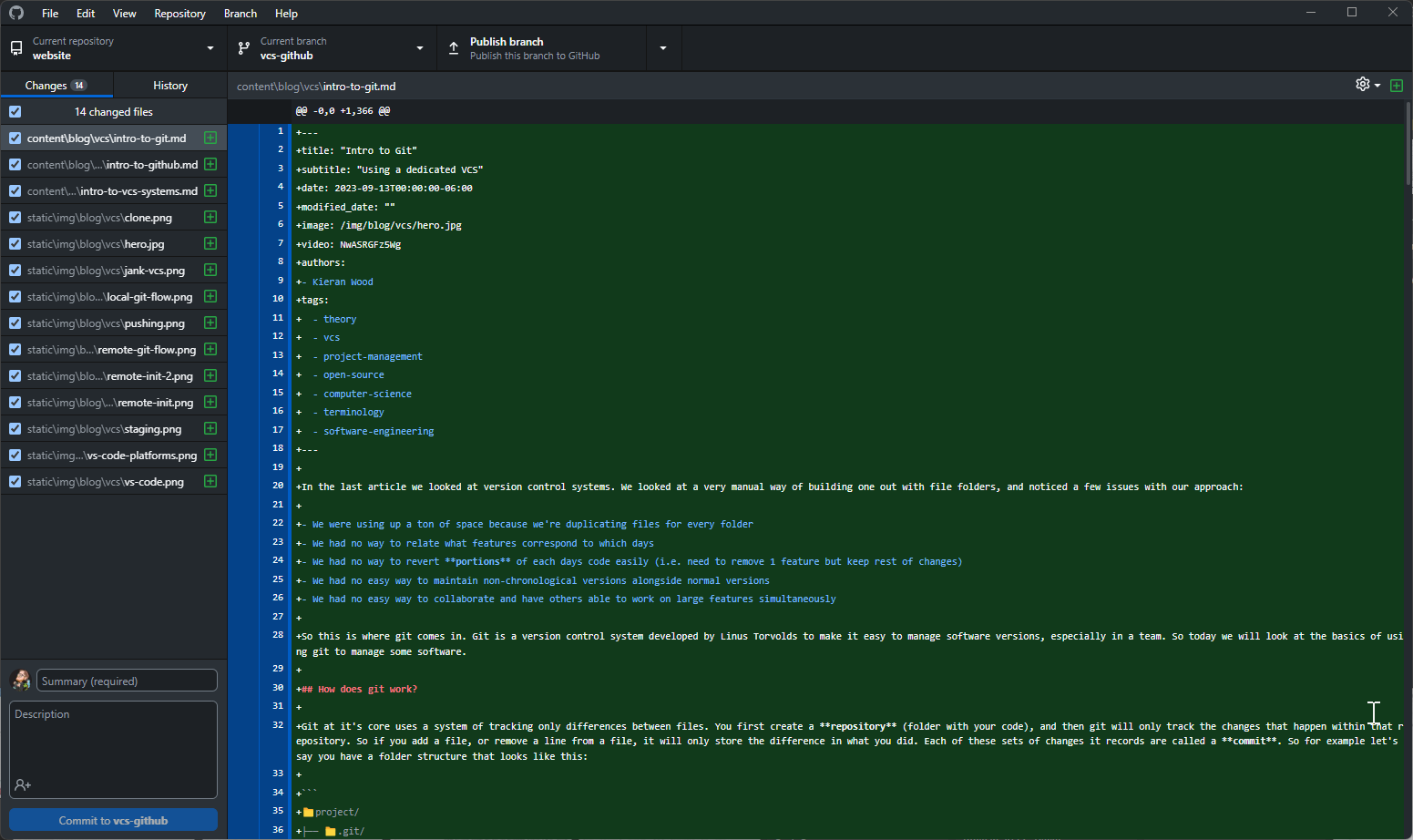
Task: Click the '@@ -0,0 +1,366 @@' hunk header
Action: [343, 110]
